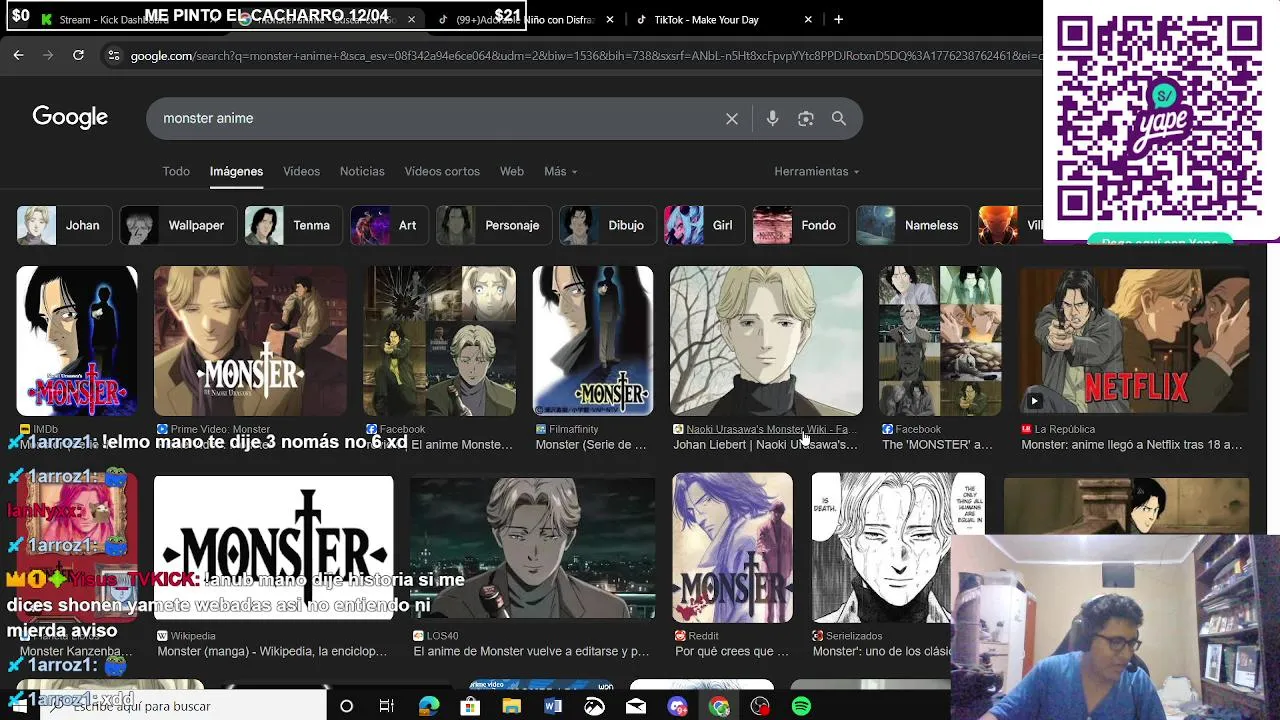Open the Google logo homepage

click(x=70, y=117)
